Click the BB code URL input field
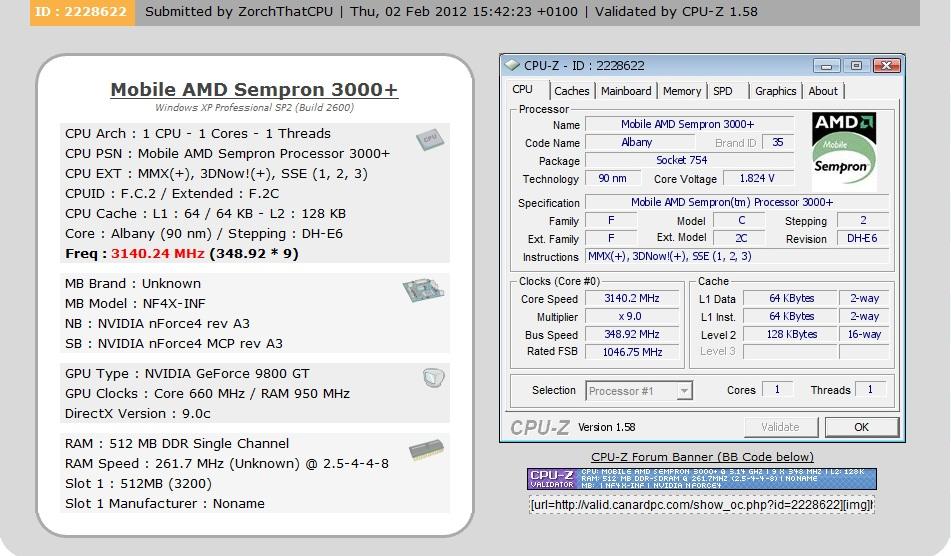The width and height of the screenshot is (951, 556). point(702,505)
